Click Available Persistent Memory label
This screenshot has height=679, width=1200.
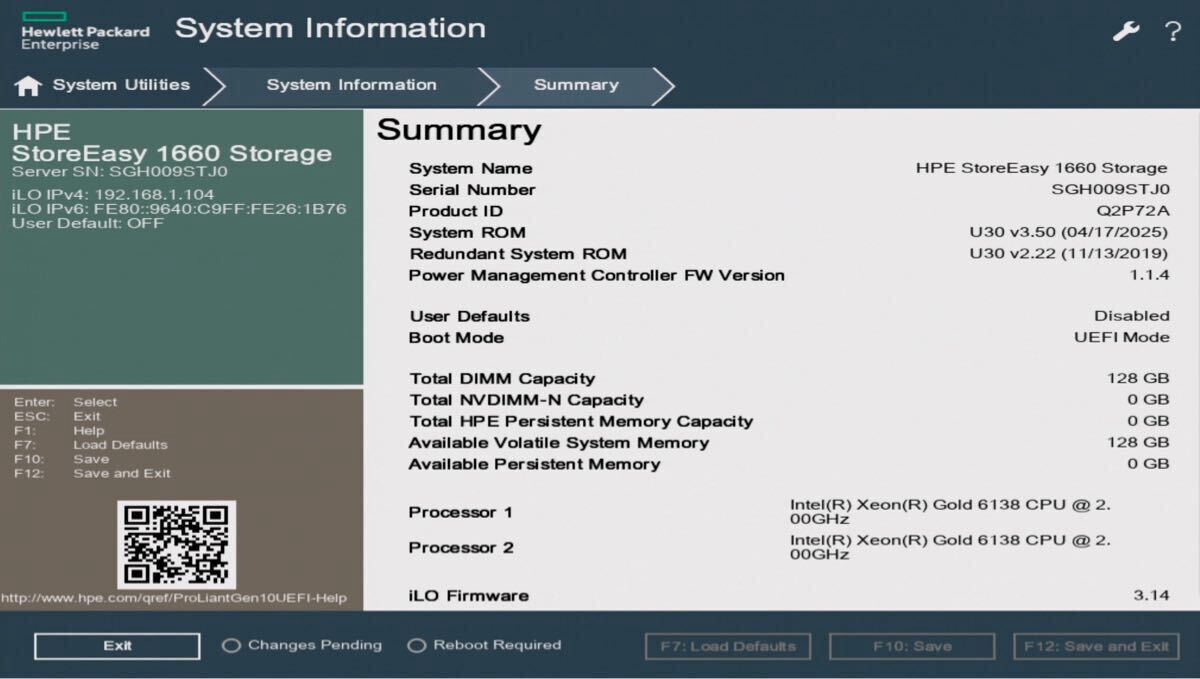pyautogui.click(x=535, y=464)
